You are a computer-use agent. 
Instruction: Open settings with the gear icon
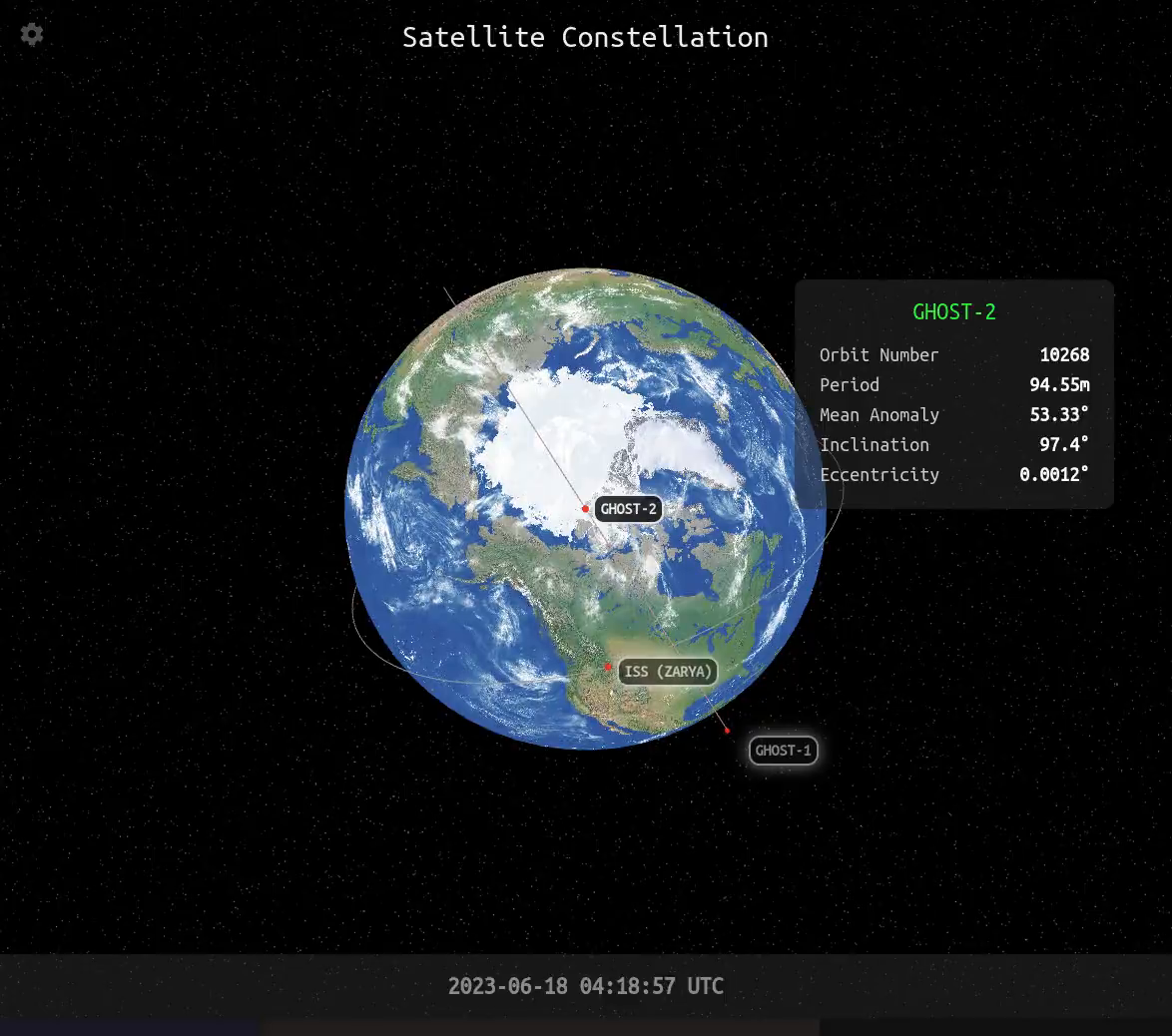(32, 35)
